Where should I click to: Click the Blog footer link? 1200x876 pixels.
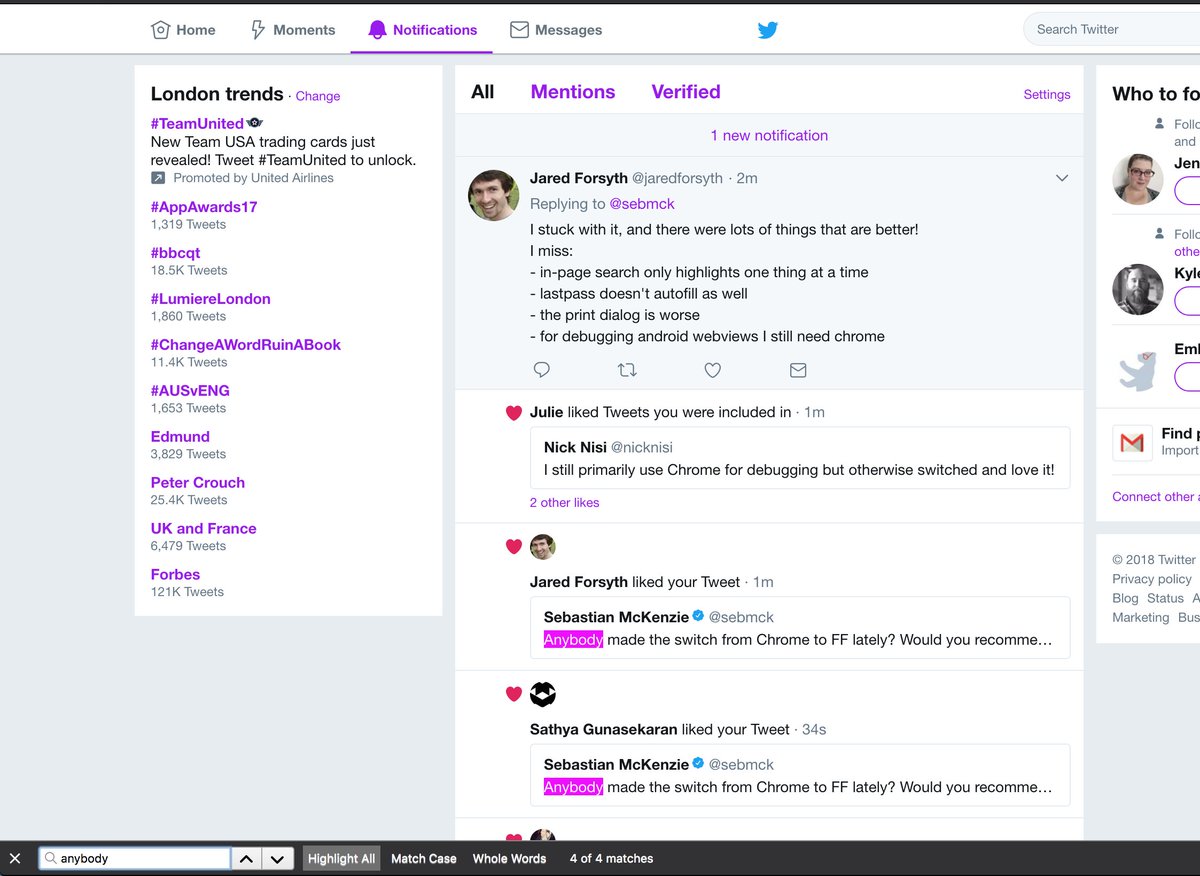click(1125, 598)
